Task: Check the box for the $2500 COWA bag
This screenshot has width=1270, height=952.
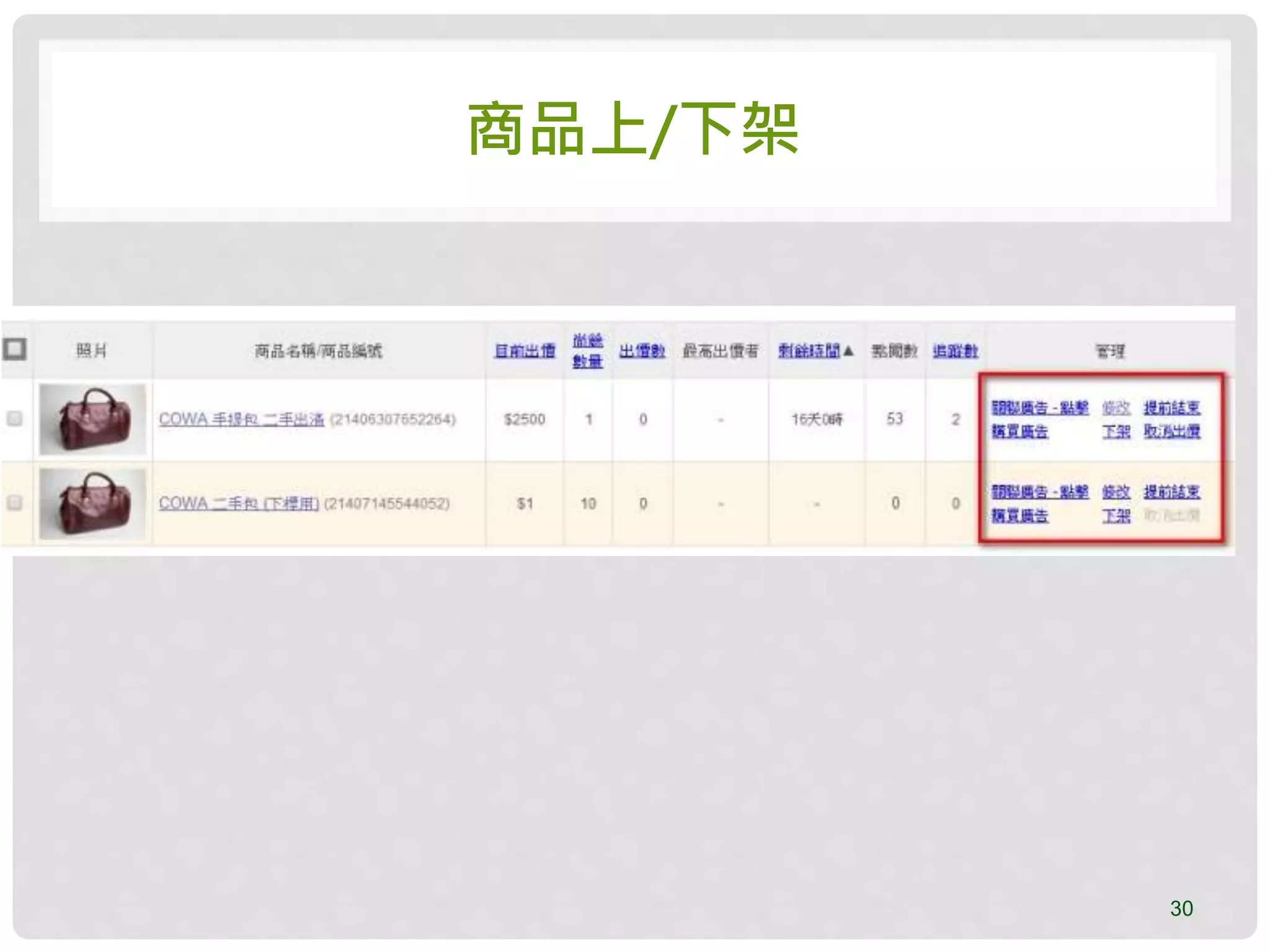Action: 14,418
